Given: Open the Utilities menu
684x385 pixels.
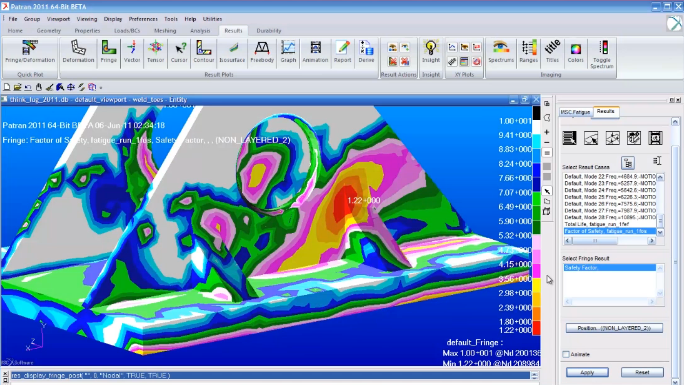Looking at the screenshot, I should click(212, 19).
